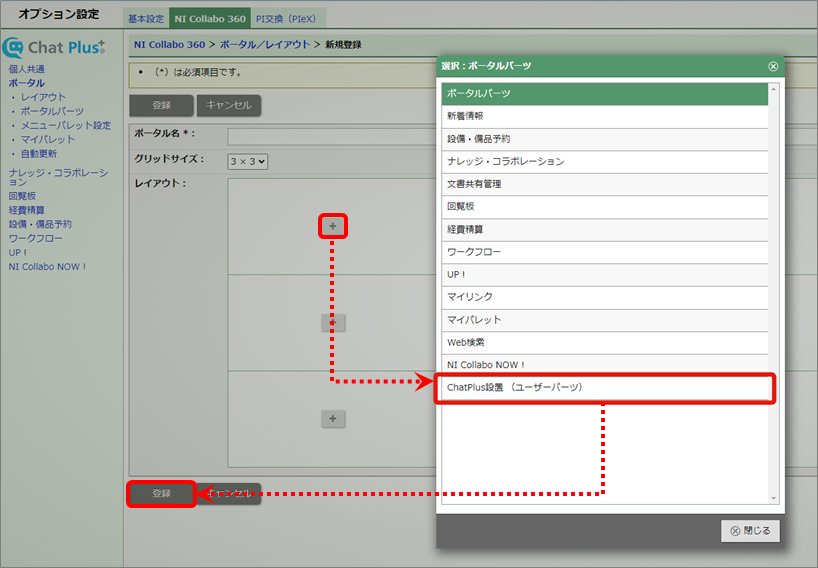Click the top キャンセル button

click(229, 105)
